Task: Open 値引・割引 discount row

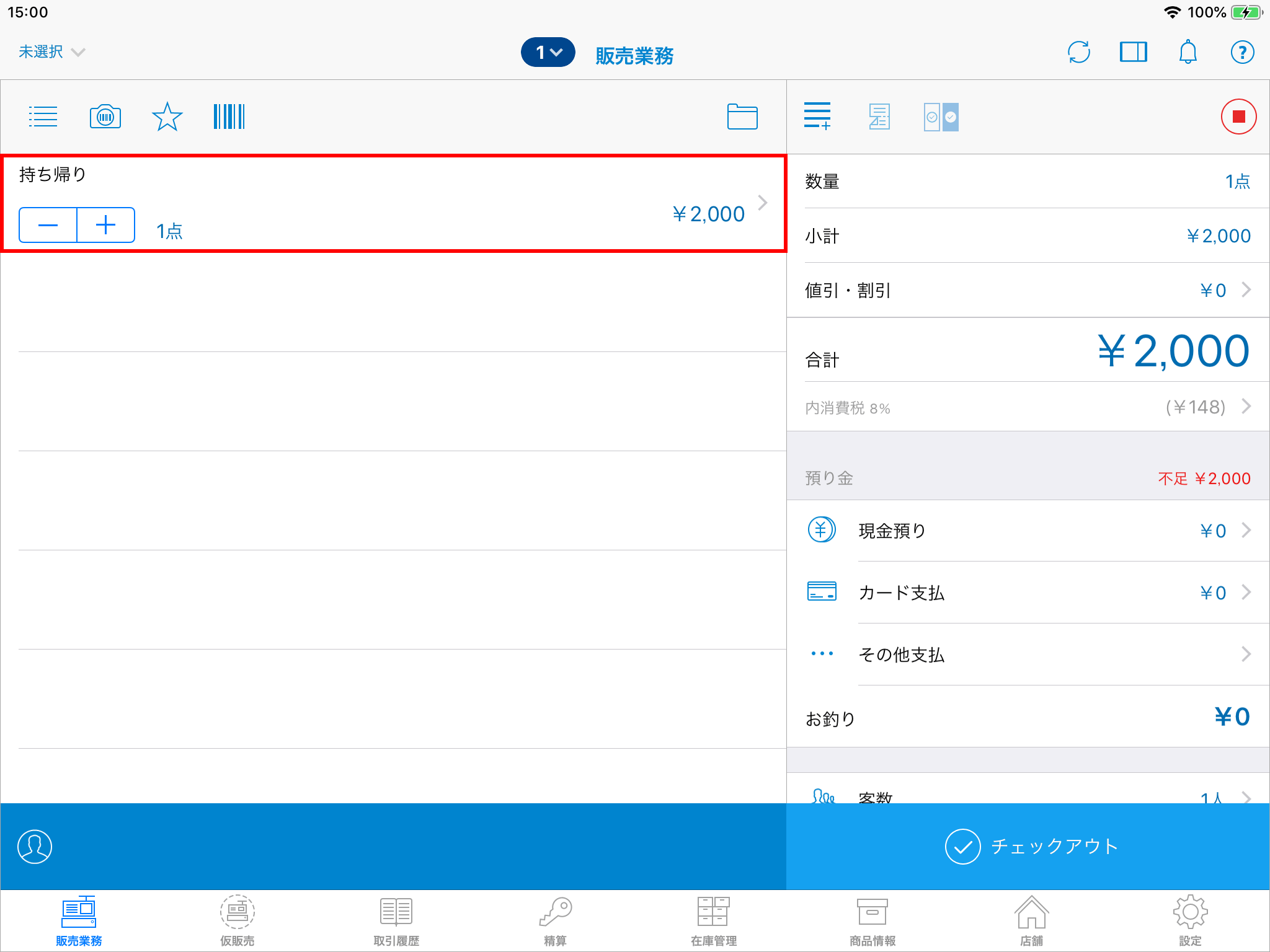Action: 1028,290
